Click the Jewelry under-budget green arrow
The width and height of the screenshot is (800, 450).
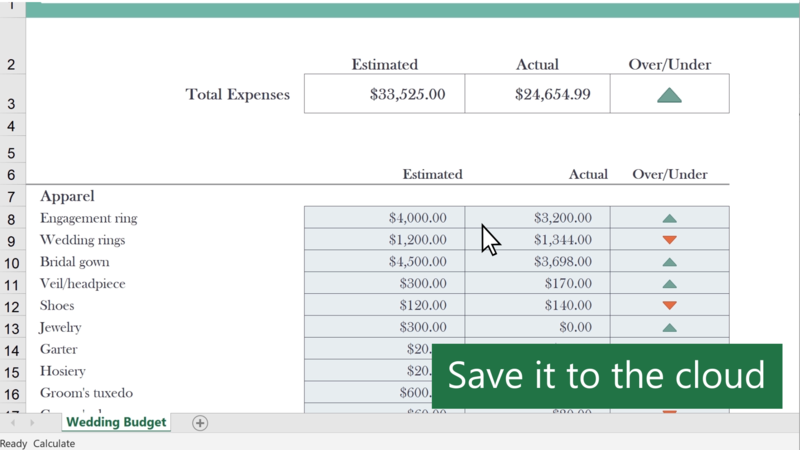coord(669,328)
